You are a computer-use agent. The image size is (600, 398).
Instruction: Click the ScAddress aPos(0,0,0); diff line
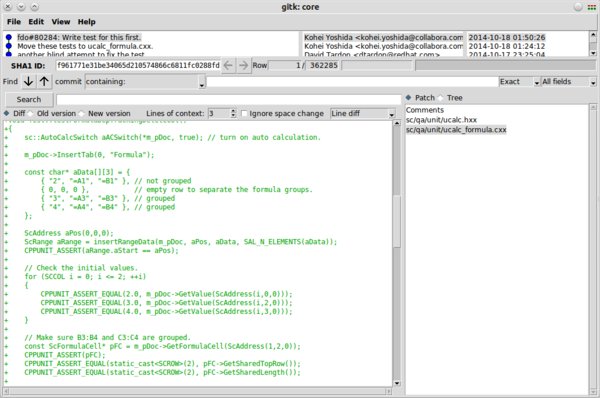(x=69, y=233)
